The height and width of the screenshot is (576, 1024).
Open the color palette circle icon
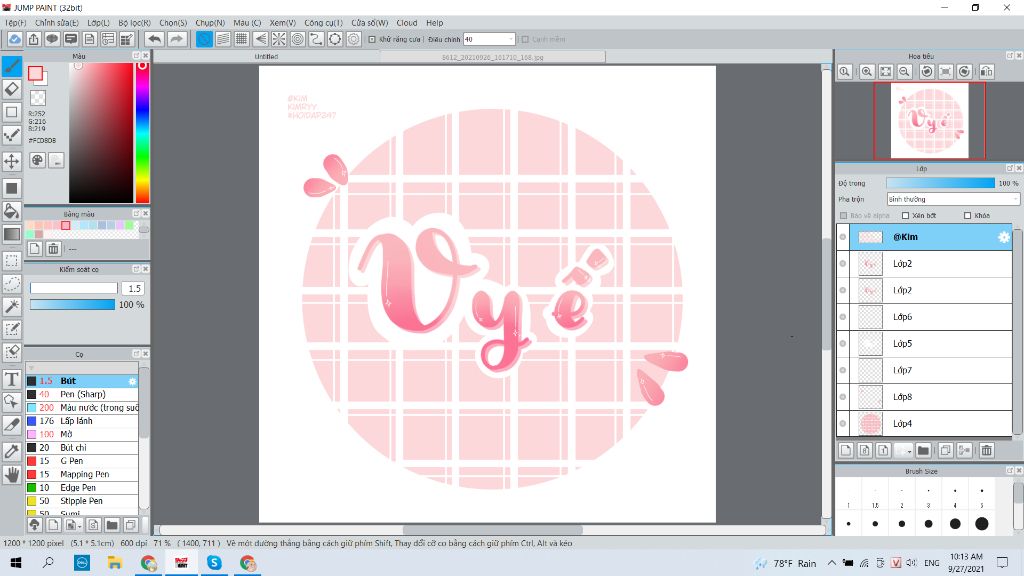(38, 160)
